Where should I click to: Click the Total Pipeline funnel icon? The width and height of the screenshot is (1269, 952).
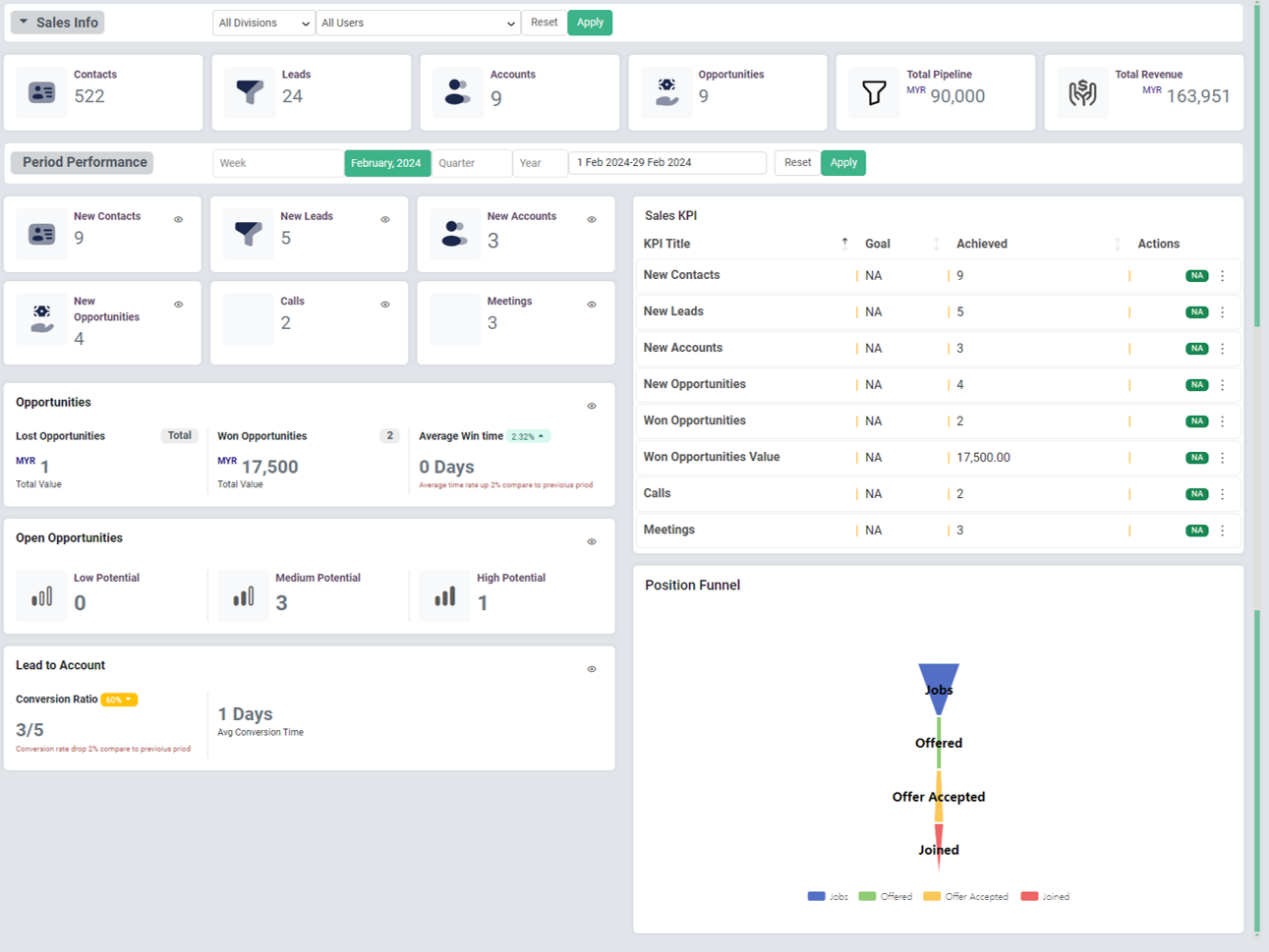tap(874, 92)
